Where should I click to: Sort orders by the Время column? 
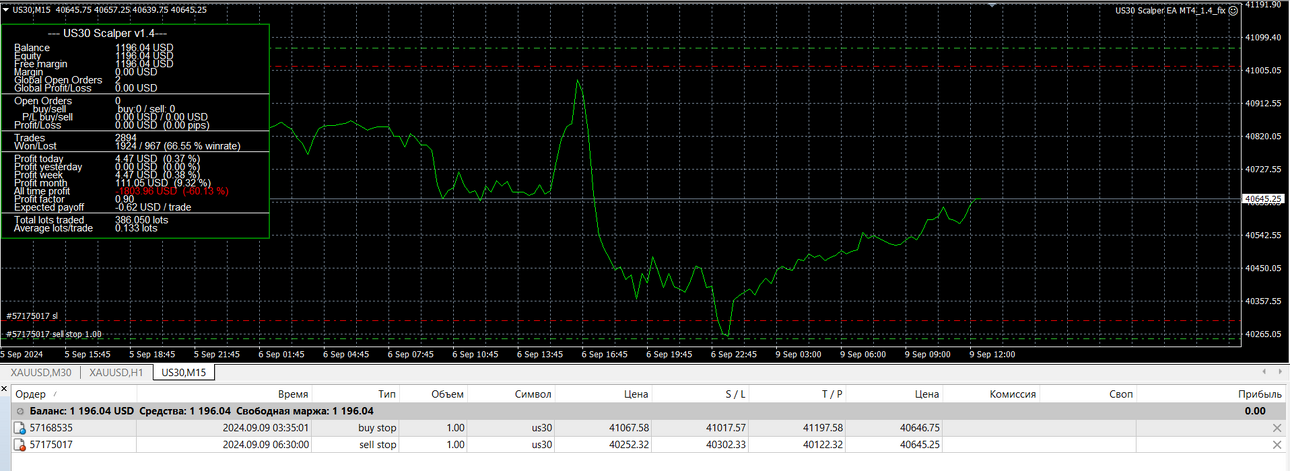293,394
